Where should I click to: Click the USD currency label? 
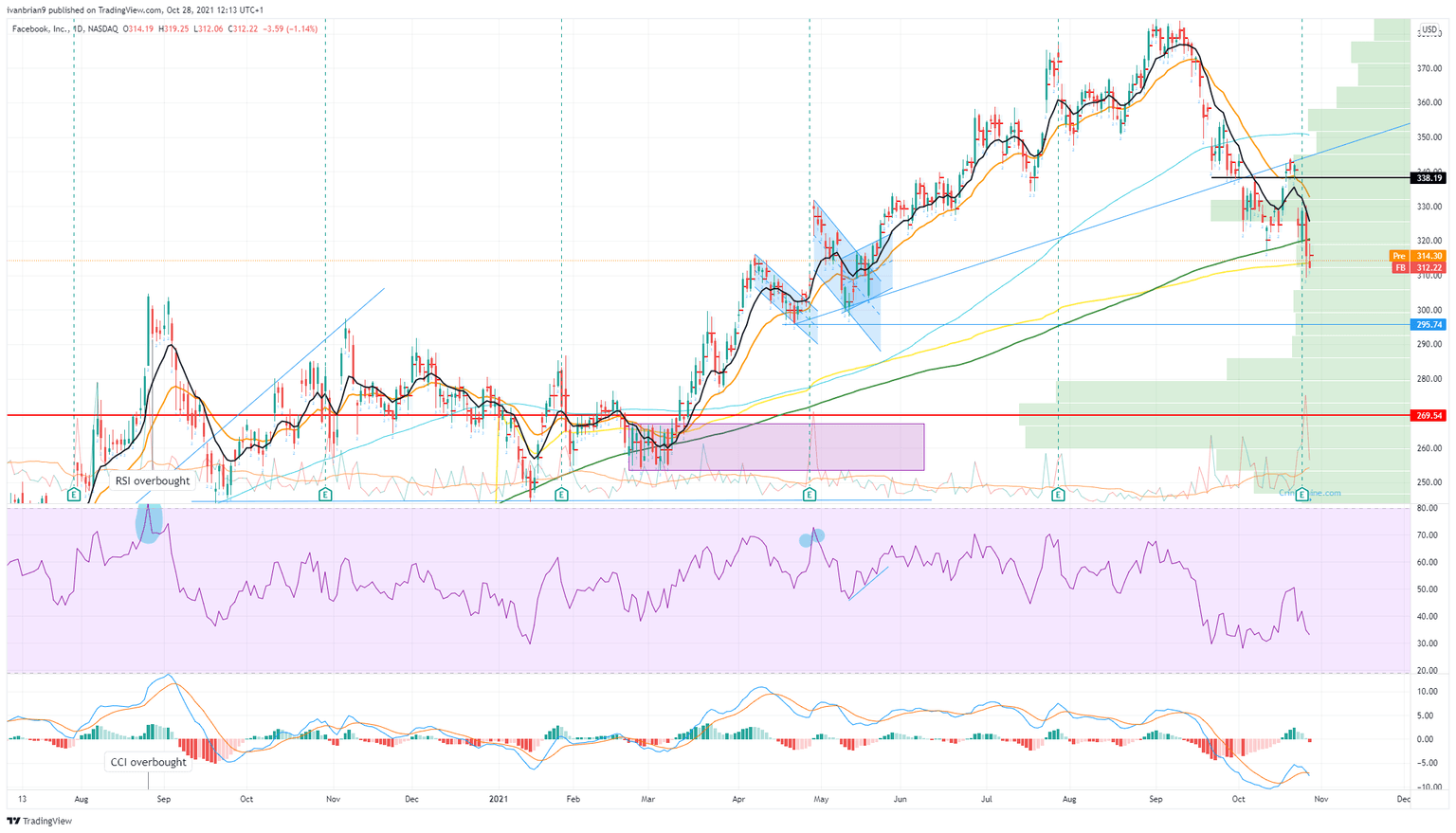(1428, 30)
